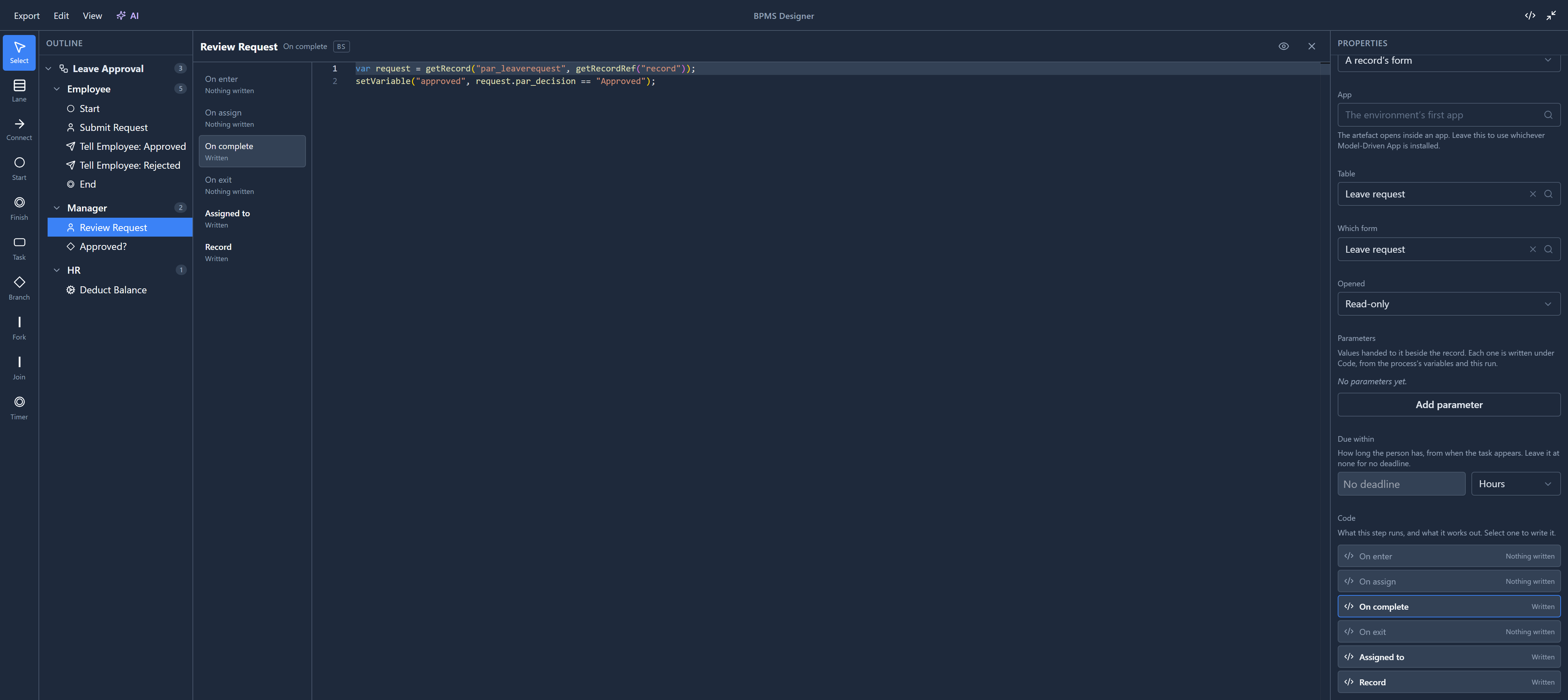The height and width of the screenshot is (700, 1568).
Task: Select Tell Employee: Approved step
Action: click(x=120, y=146)
